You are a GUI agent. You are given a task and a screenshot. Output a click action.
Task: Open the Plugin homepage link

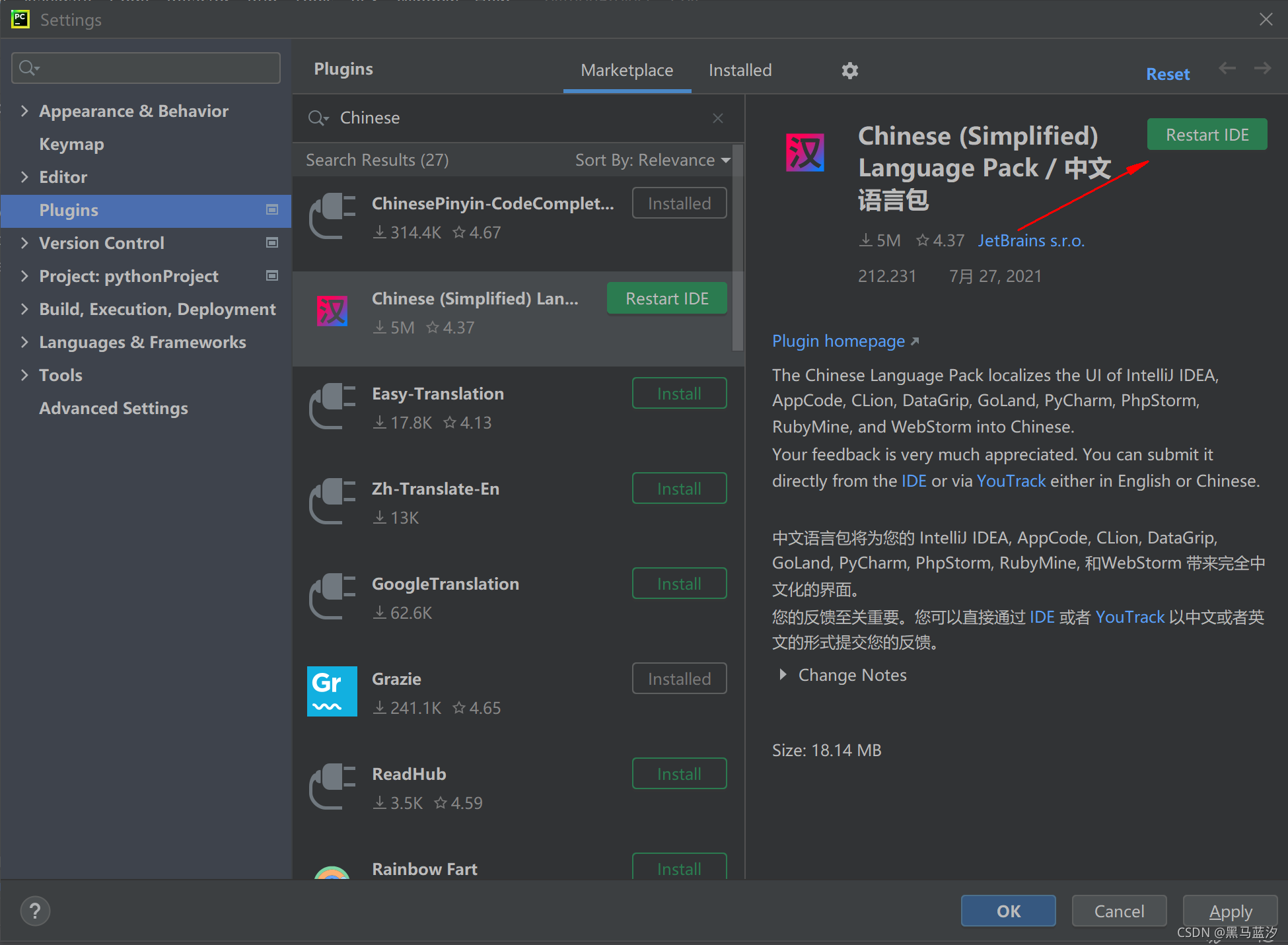point(839,341)
